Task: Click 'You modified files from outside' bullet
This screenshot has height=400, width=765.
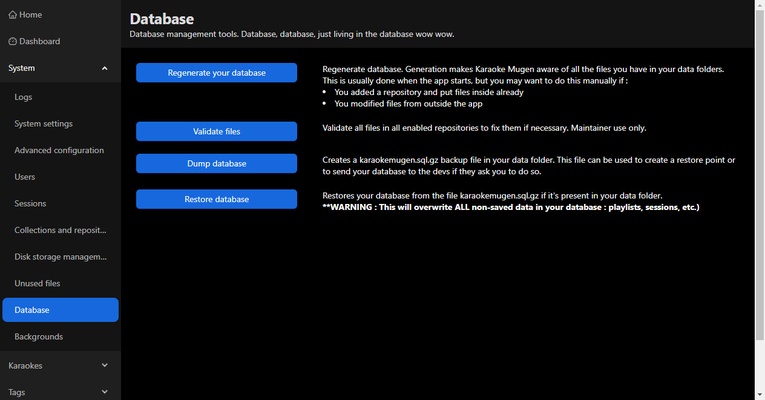Action: tap(408, 104)
